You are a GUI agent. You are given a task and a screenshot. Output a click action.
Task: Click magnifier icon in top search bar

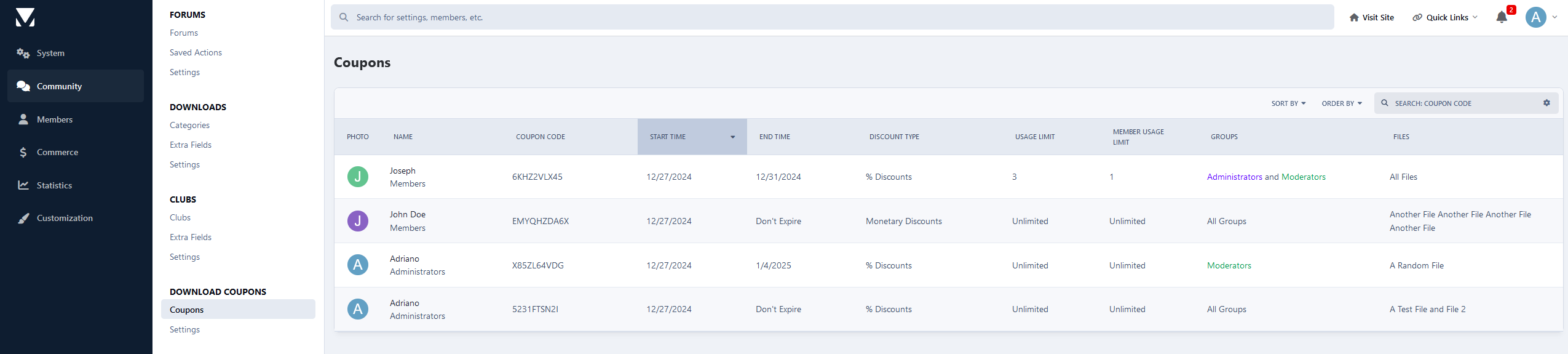click(x=344, y=17)
